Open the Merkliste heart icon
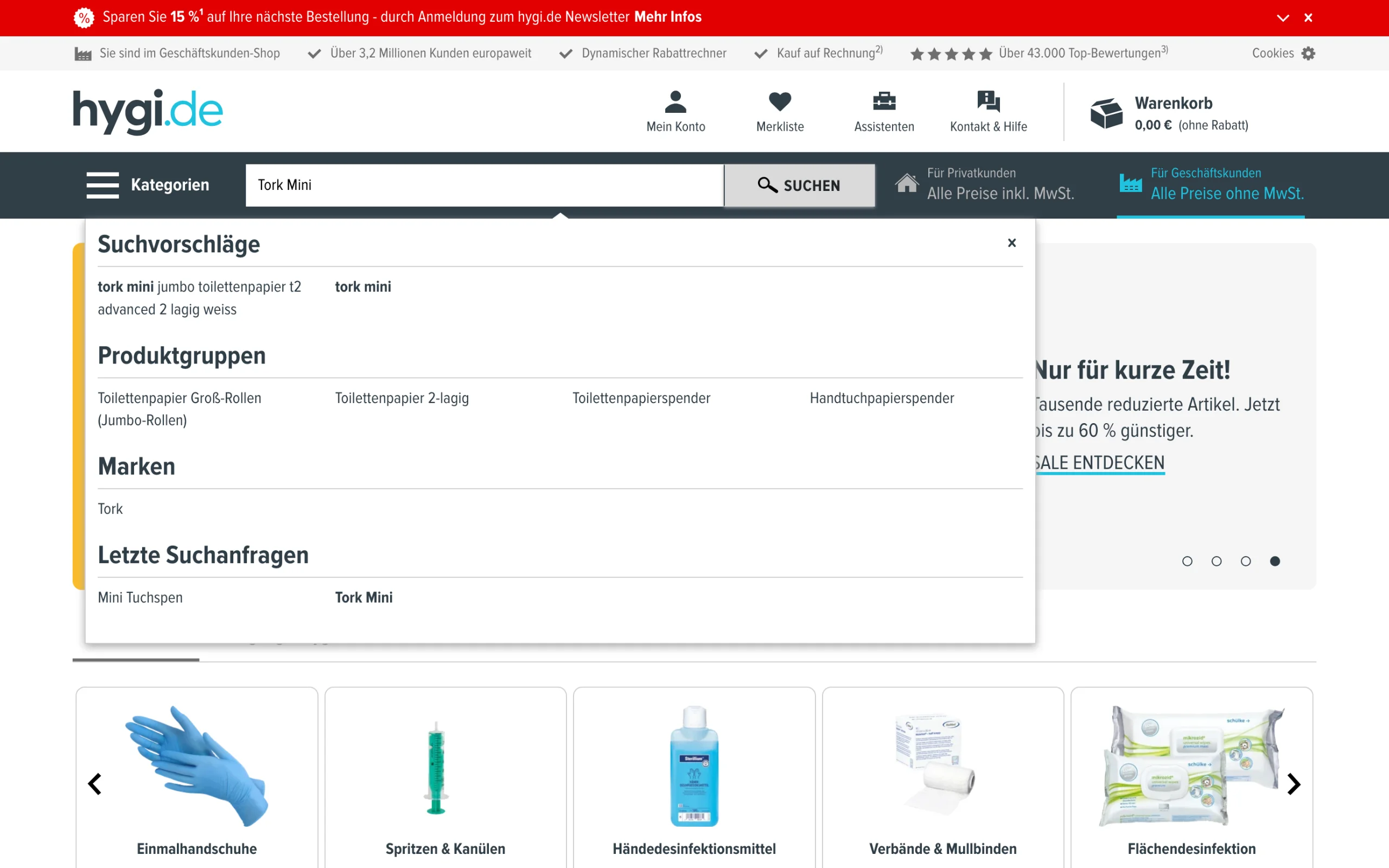 click(x=780, y=102)
